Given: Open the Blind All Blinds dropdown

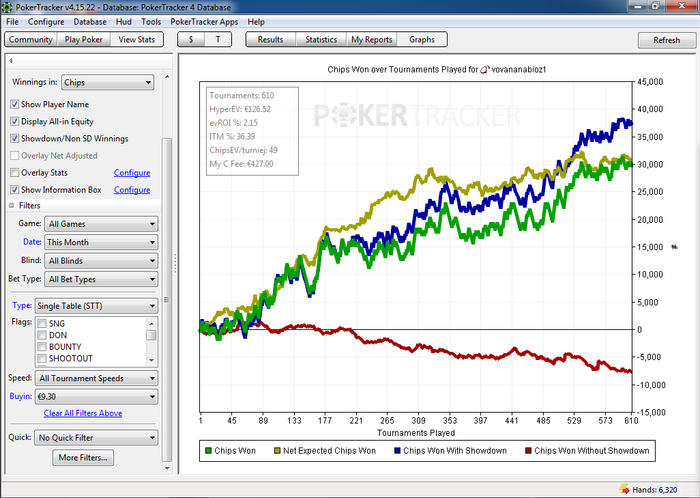Looking at the screenshot, I should [101, 261].
